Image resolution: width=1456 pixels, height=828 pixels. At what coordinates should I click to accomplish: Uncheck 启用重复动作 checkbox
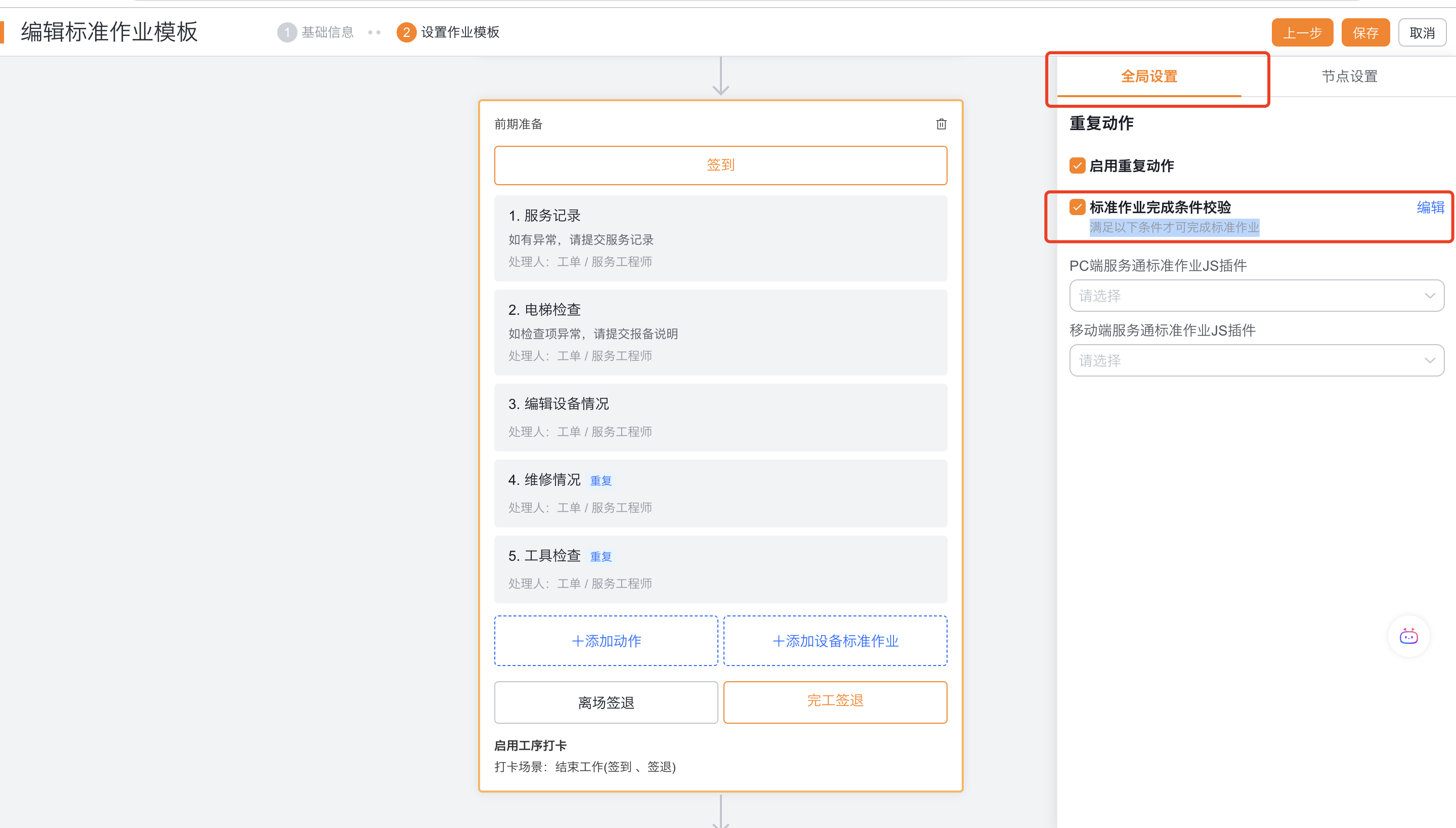(1077, 165)
